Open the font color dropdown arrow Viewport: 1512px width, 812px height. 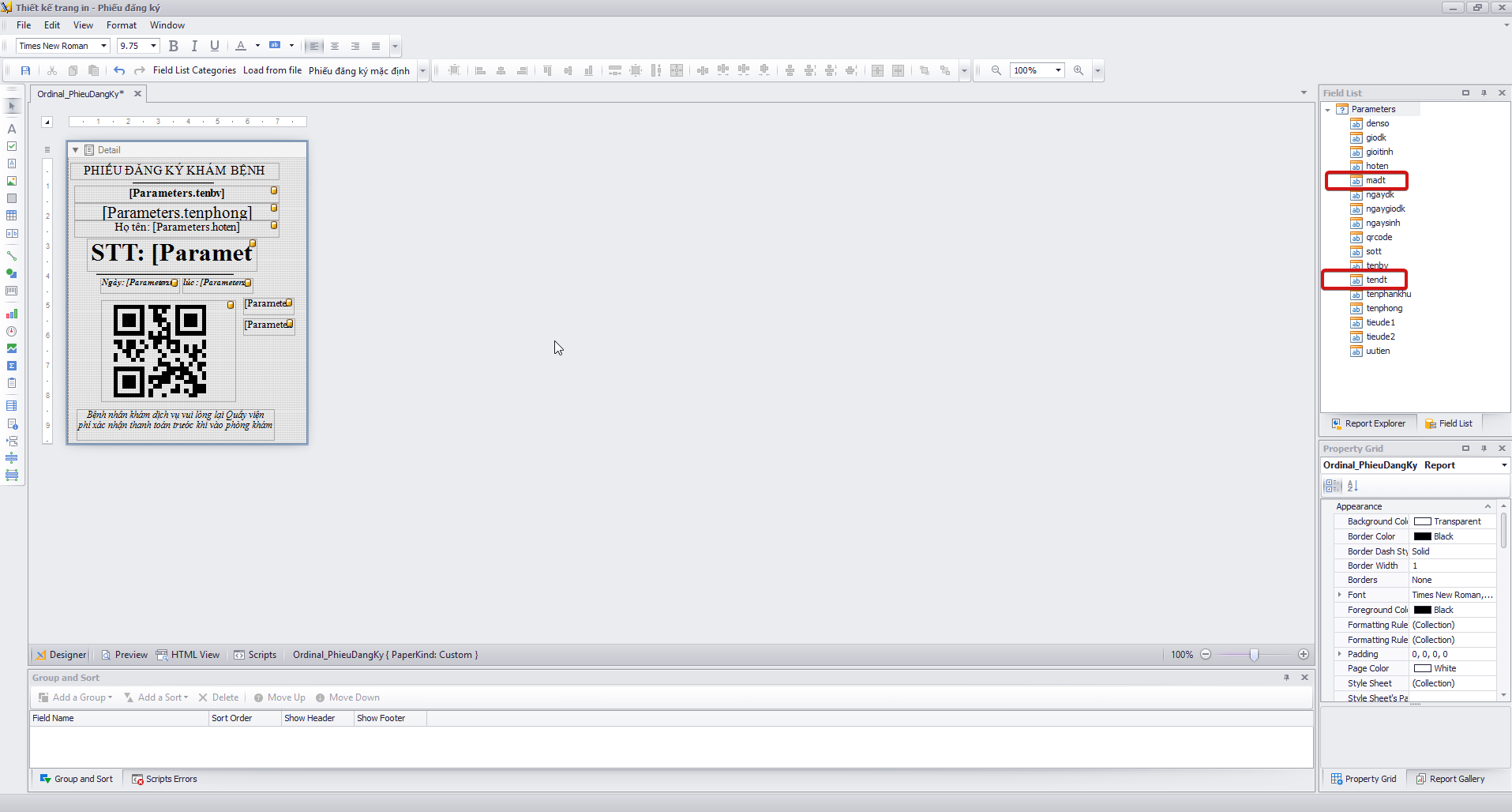257,46
